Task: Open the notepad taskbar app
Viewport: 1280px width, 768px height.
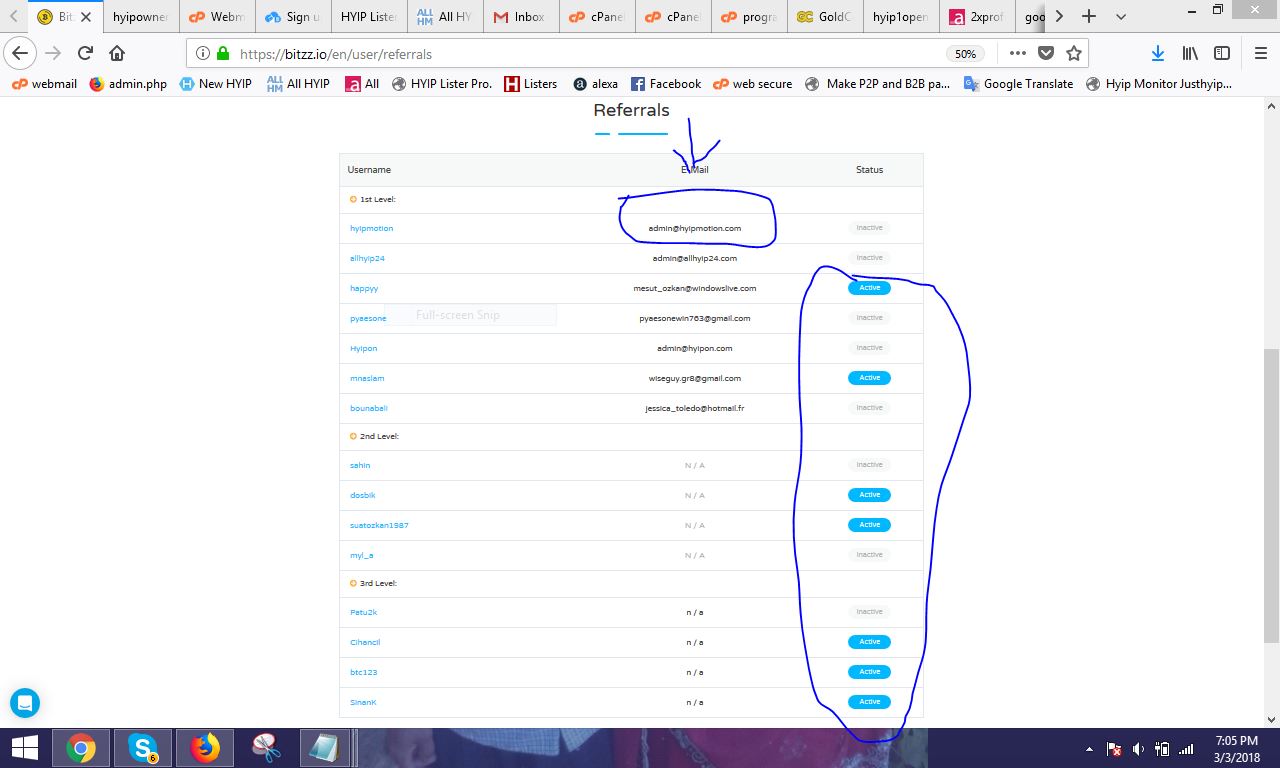Action: click(x=326, y=747)
